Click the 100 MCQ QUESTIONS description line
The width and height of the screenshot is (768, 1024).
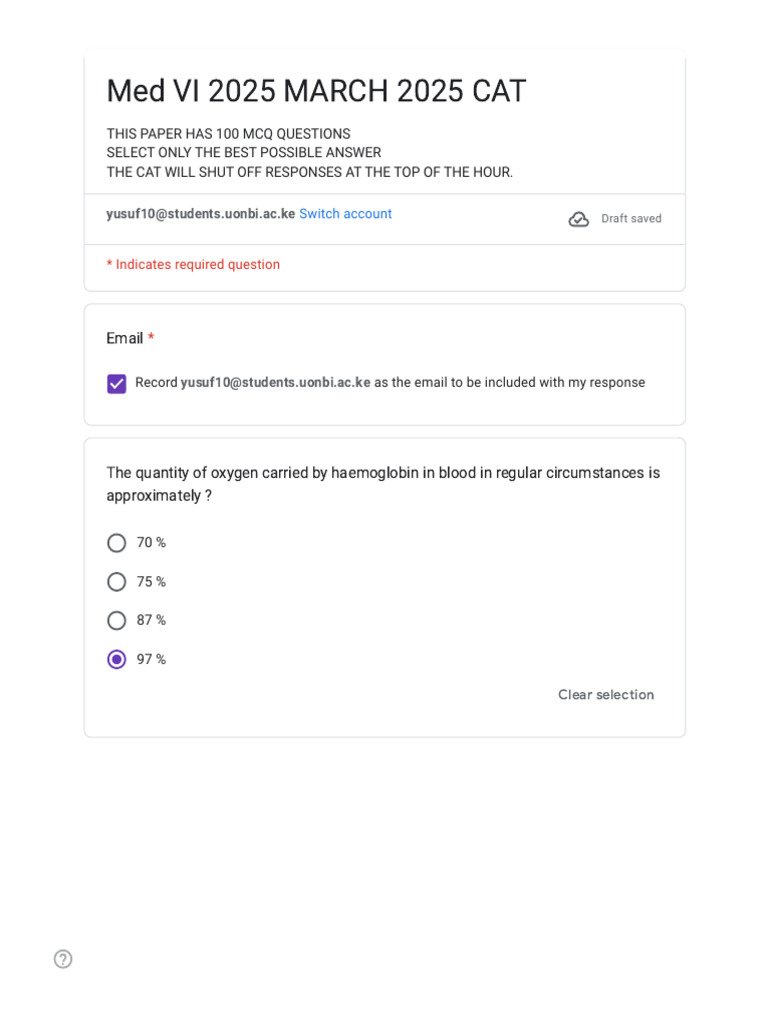[228, 134]
